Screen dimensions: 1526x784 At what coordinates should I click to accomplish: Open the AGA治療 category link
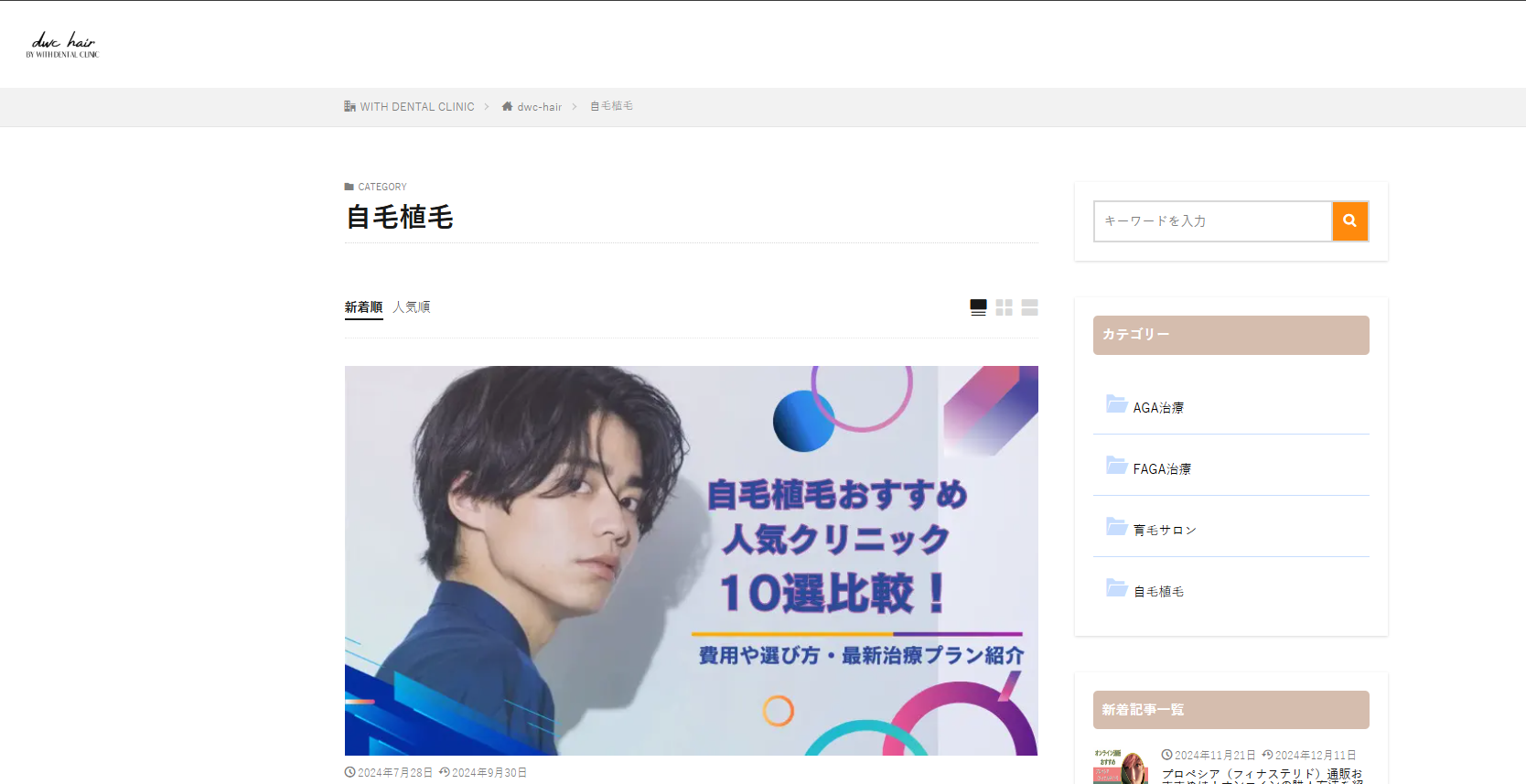1158,408
